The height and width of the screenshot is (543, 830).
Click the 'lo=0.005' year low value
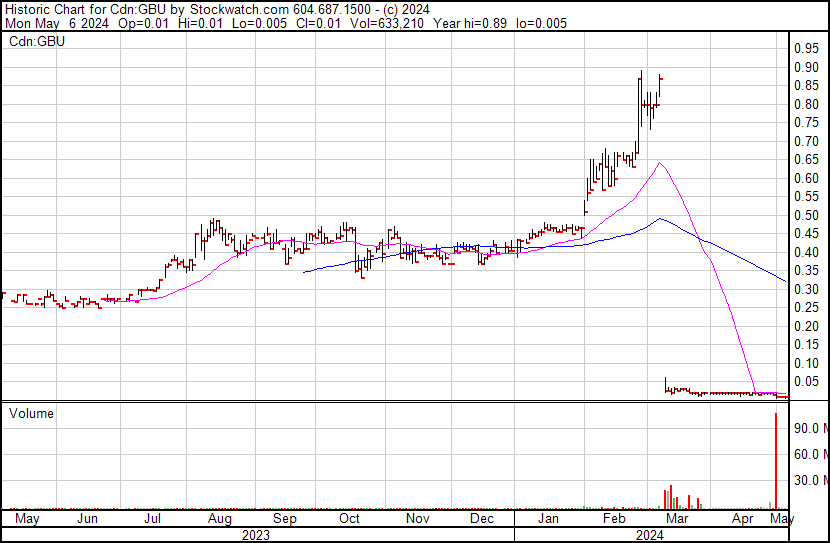point(541,23)
